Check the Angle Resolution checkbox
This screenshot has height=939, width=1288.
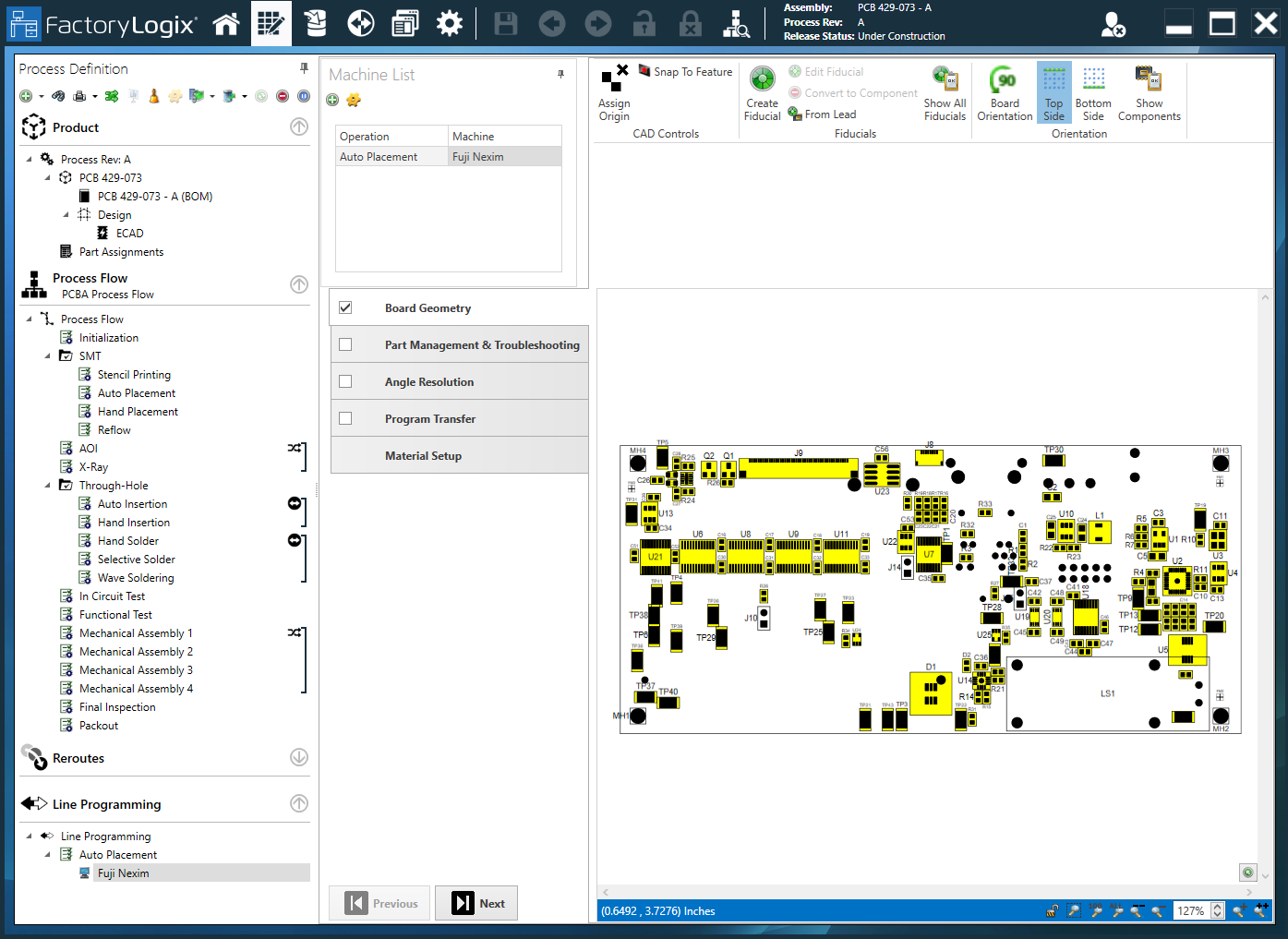click(x=345, y=381)
